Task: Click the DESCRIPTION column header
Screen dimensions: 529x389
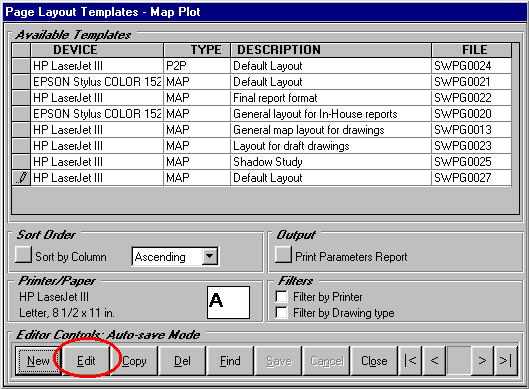Action: (x=331, y=50)
